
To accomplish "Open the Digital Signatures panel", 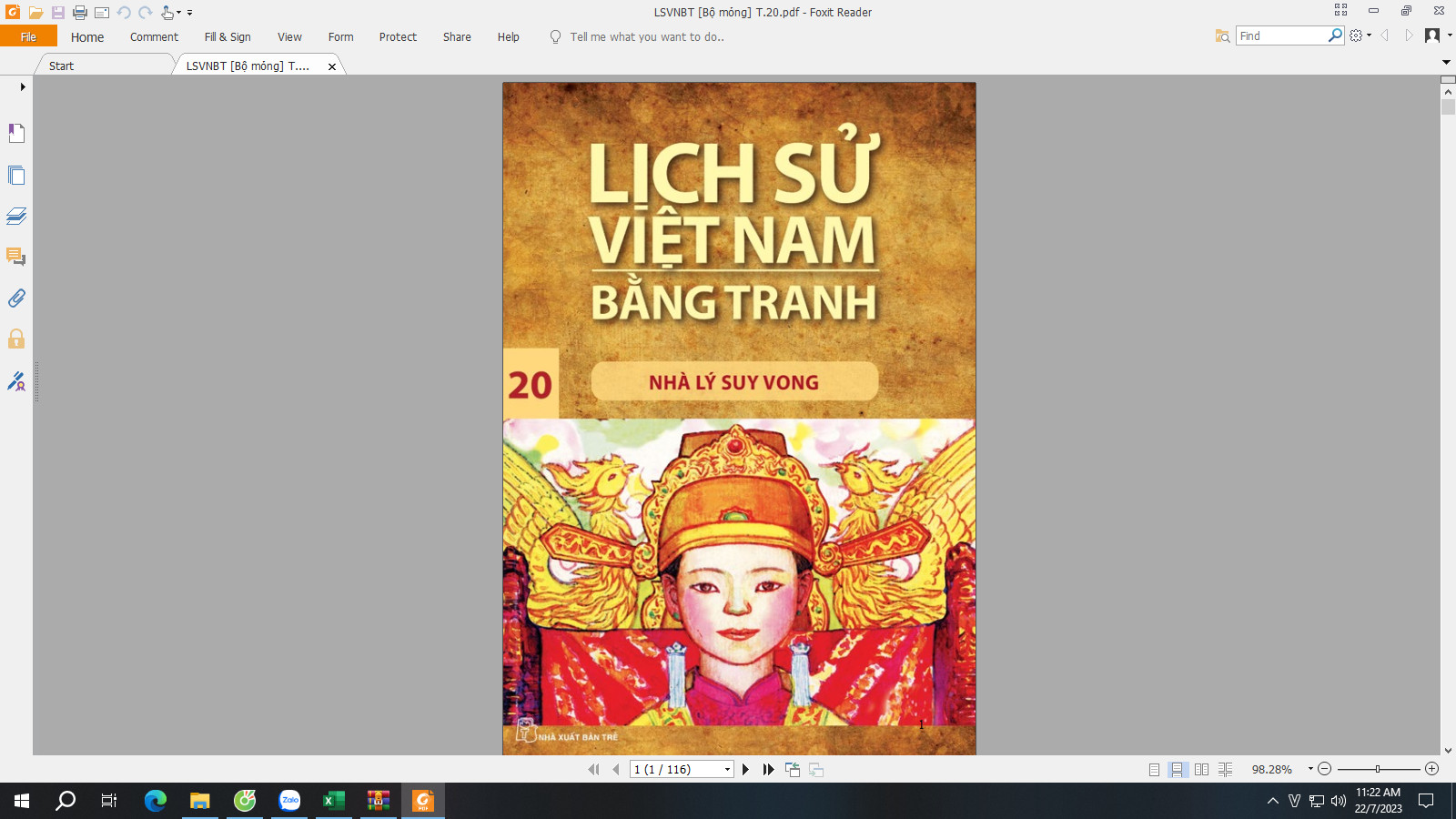I will 16,380.
